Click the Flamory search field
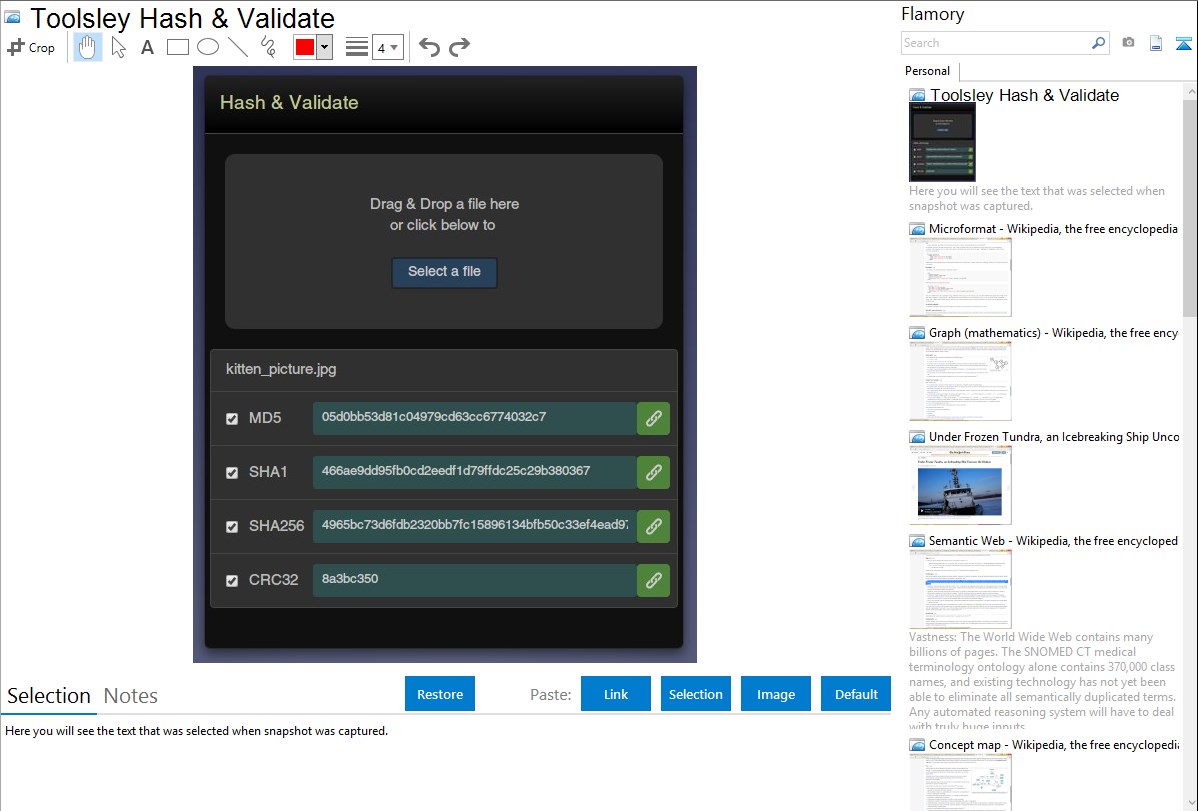 996,43
